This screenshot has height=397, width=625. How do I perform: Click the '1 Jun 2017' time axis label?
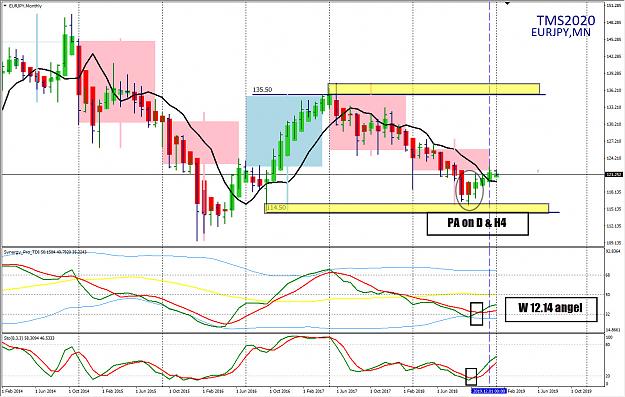click(347, 391)
